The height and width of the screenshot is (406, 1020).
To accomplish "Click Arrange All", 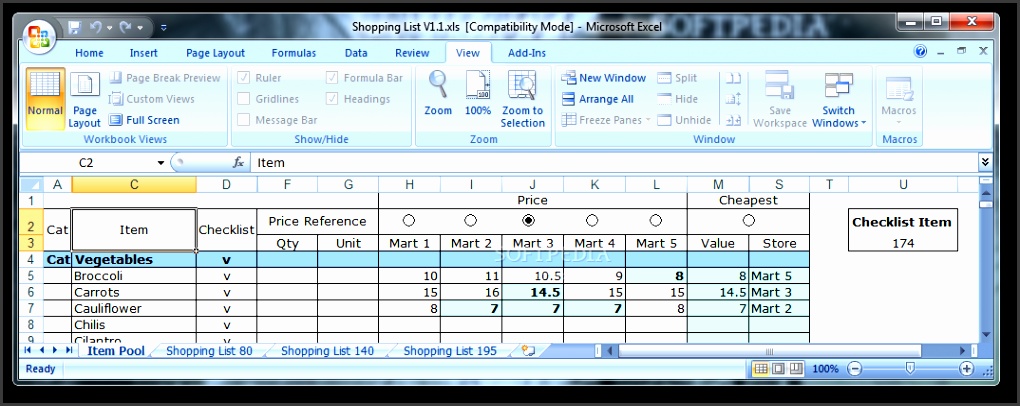I will tap(597, 99).
